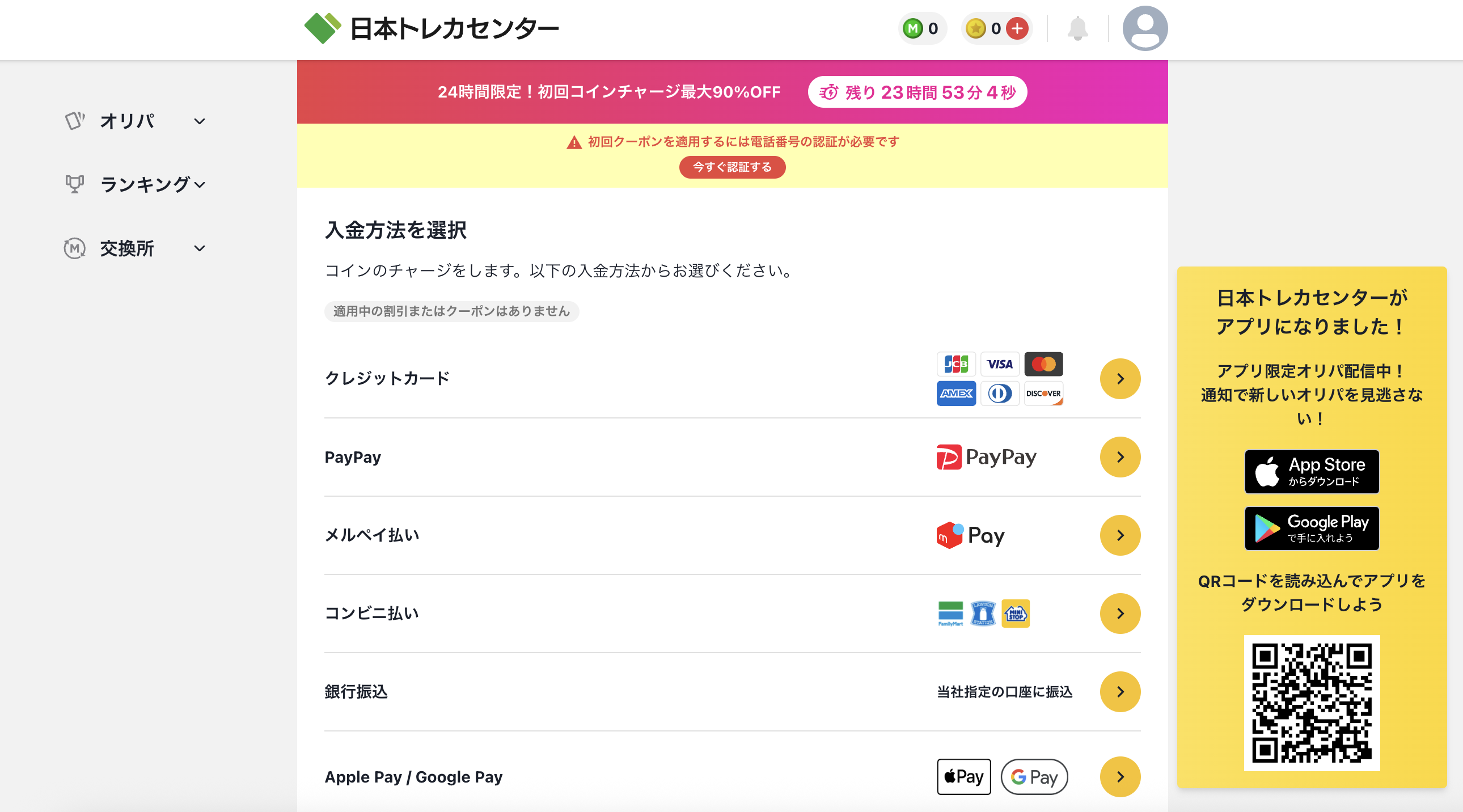The width and height of the screenshot is (1463, 812).
Task: Click the 今すぐ認証する verification button
Action: point(732,167)
